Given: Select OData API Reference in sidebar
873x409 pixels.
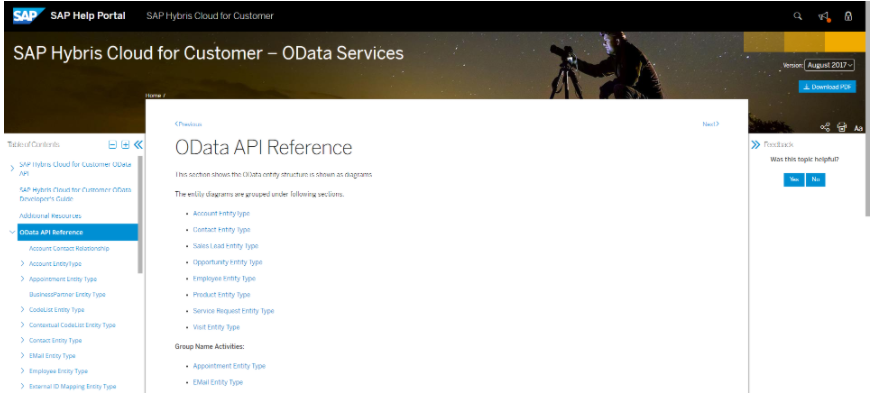Looking at the screenshot, I should (x=77, y=233).
